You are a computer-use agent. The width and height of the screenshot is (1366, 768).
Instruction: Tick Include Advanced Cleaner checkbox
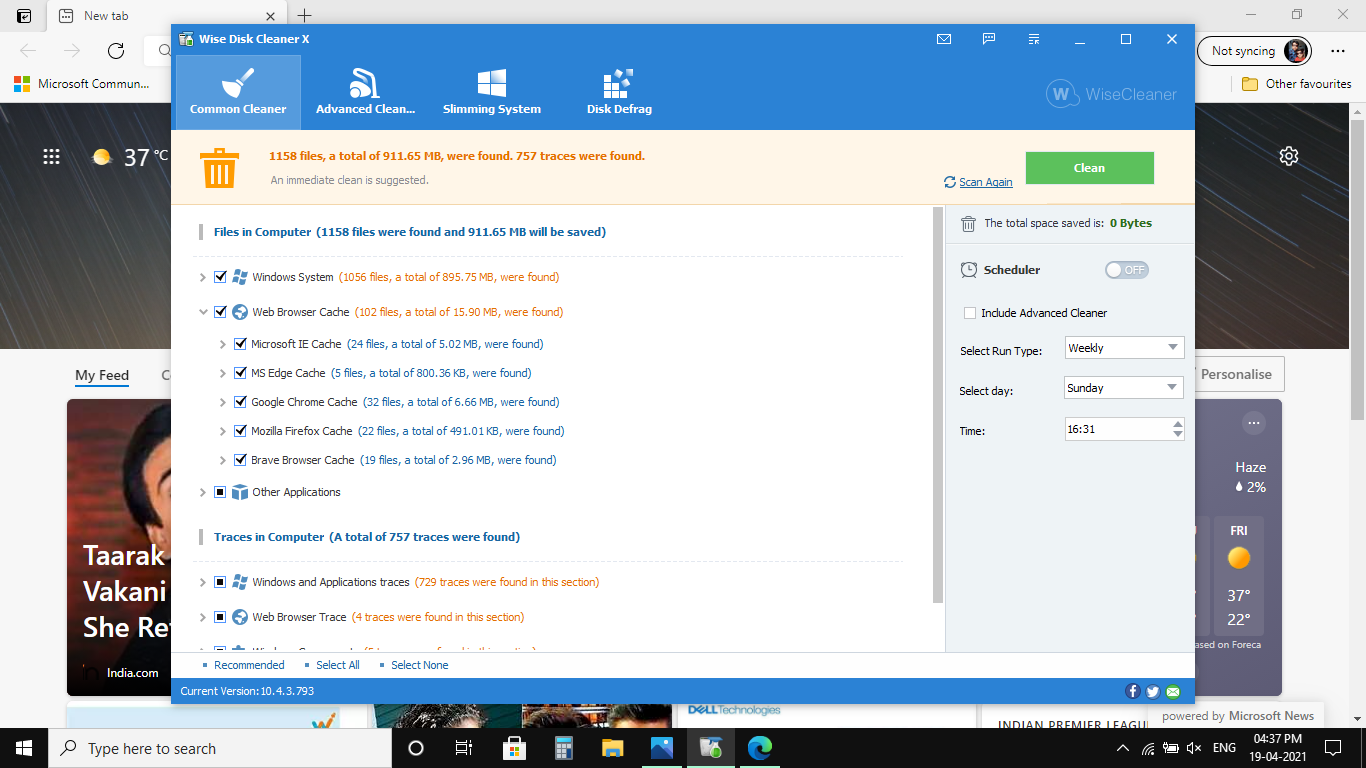pos(969,313)
